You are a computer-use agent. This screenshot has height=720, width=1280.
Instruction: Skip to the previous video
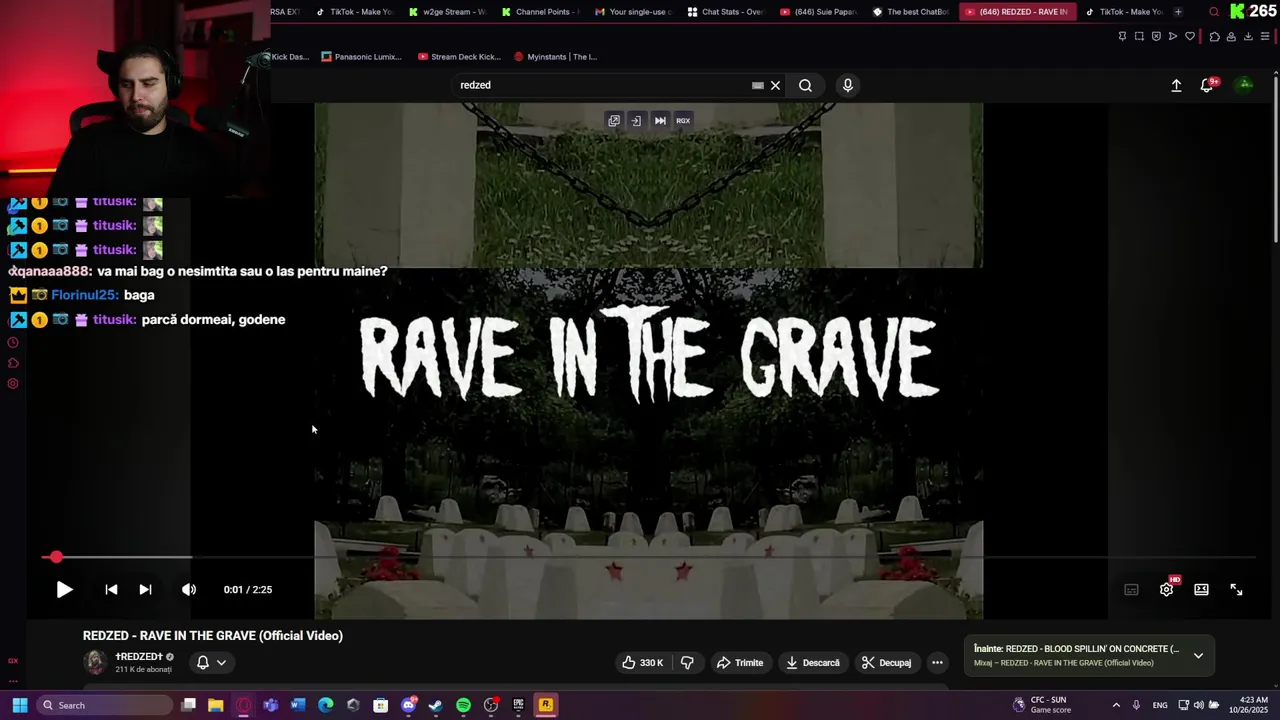[x=111, y=590]
